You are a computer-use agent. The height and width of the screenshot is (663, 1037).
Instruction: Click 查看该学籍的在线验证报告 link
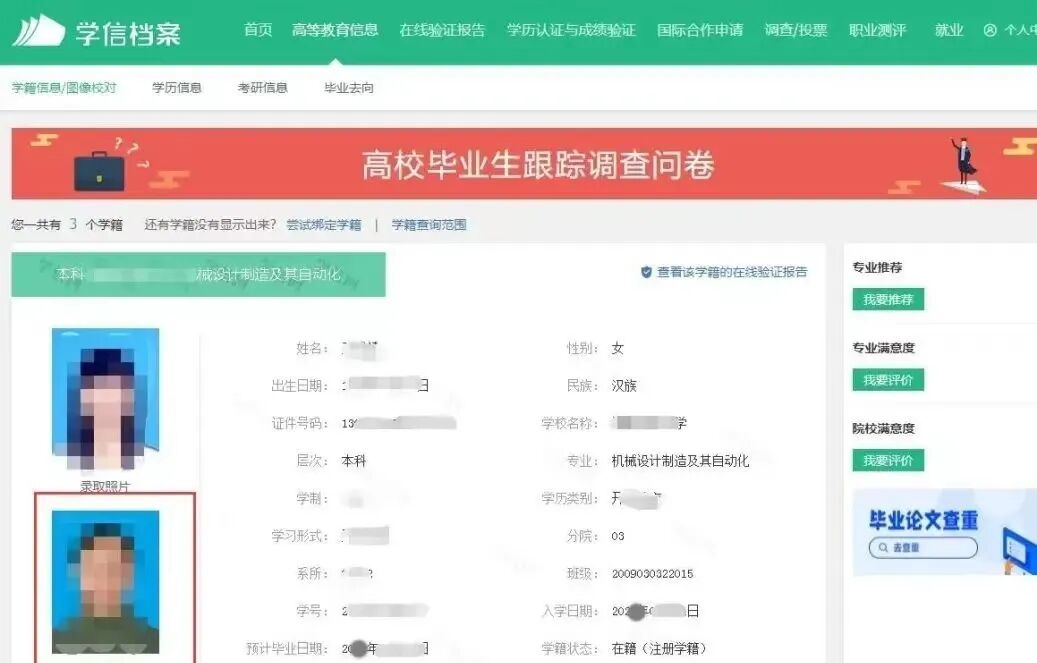[x=732, y=272]
